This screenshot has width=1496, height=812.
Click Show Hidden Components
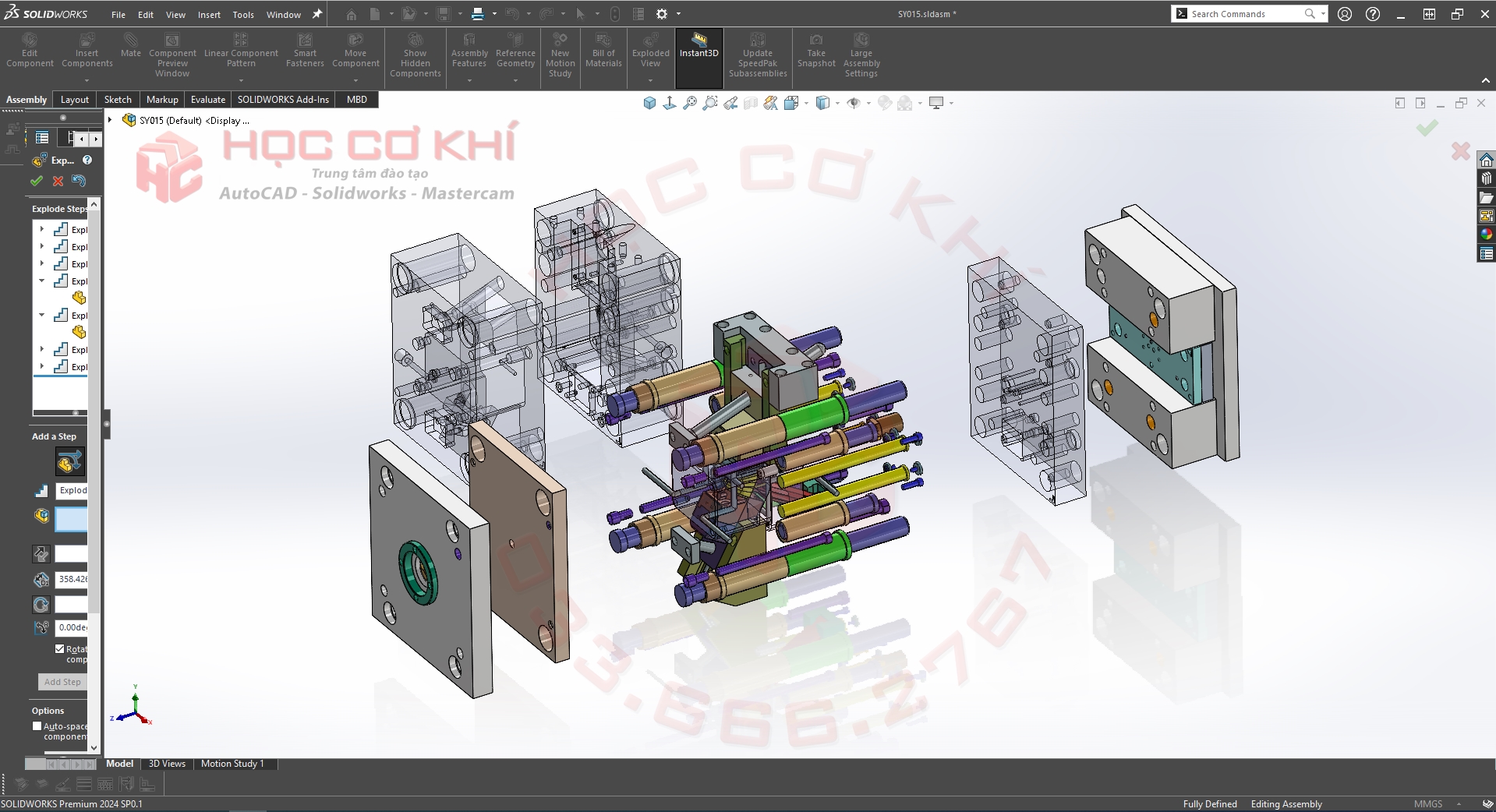point(415,55)
